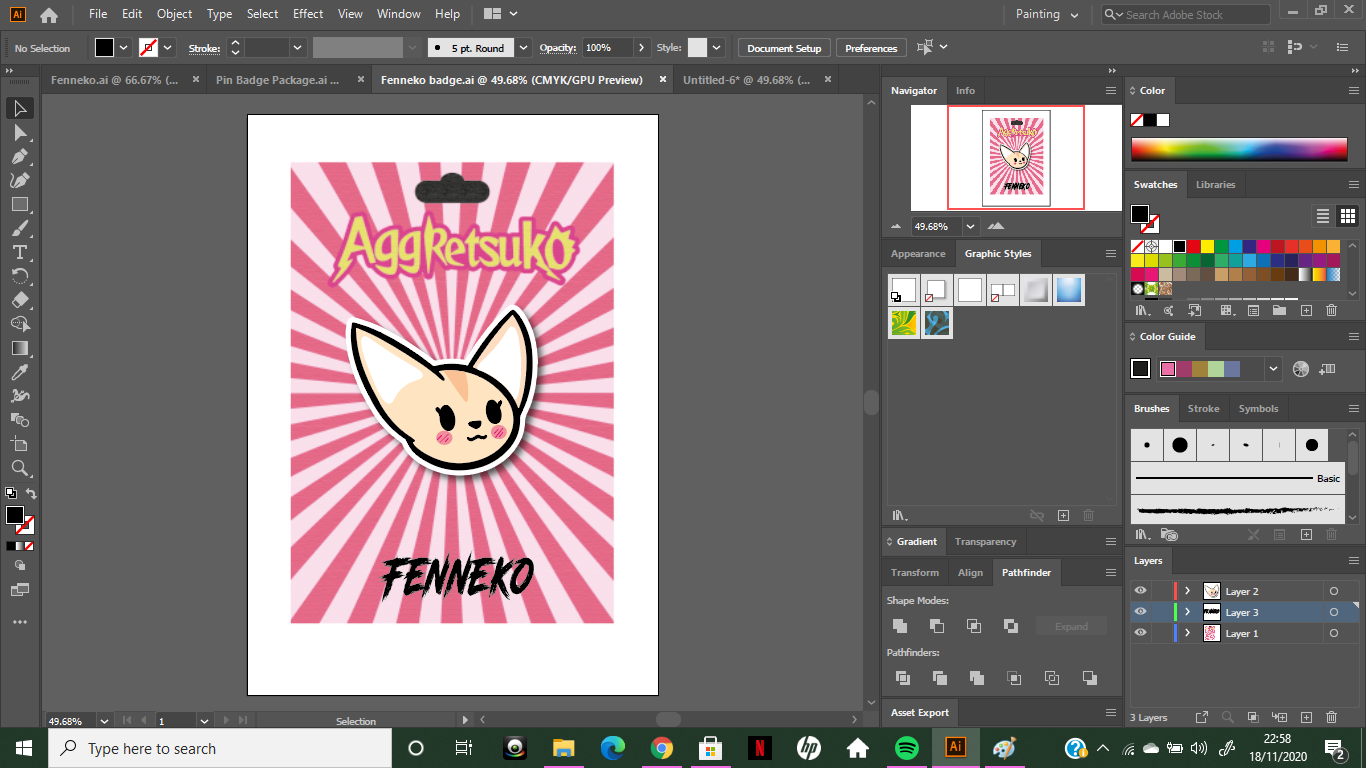Screen dimensions: 1366x768
Task: Open status bar zoom level dropdown
Action: pos(104,720)
